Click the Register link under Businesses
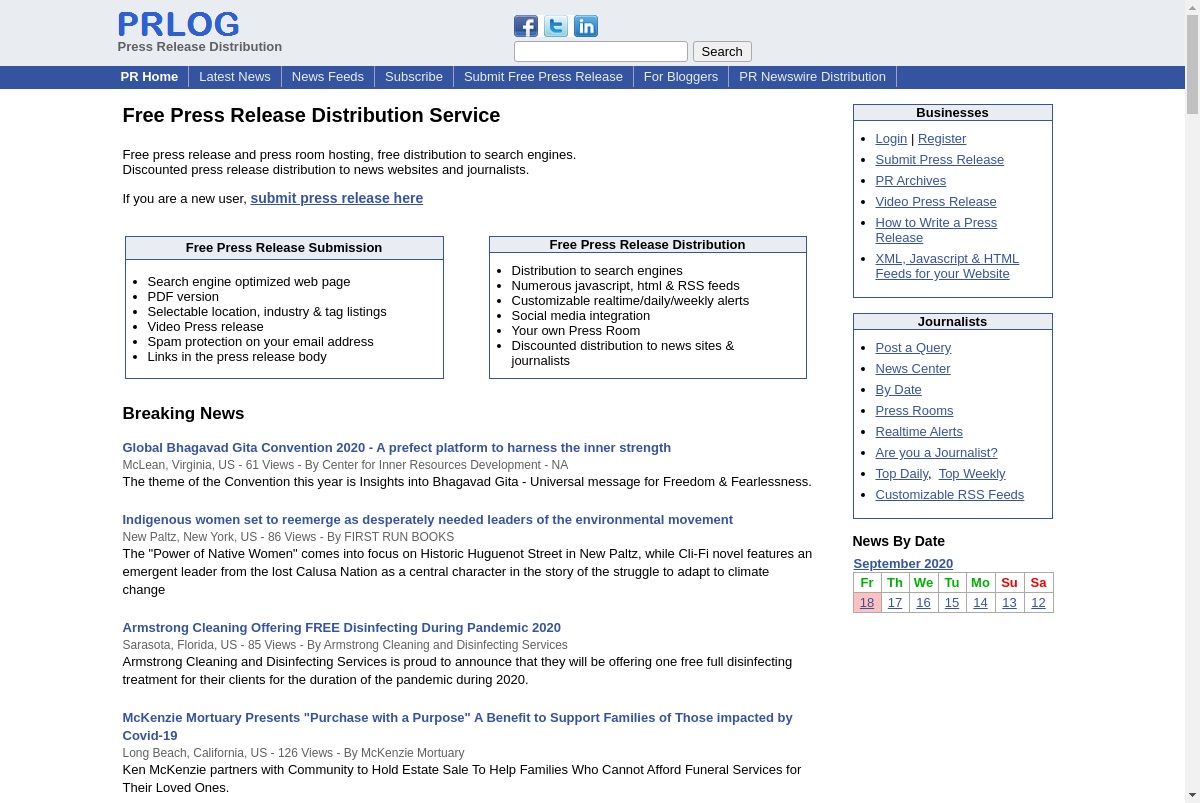Screen dimensions: 1200x803 pos(942,139)
